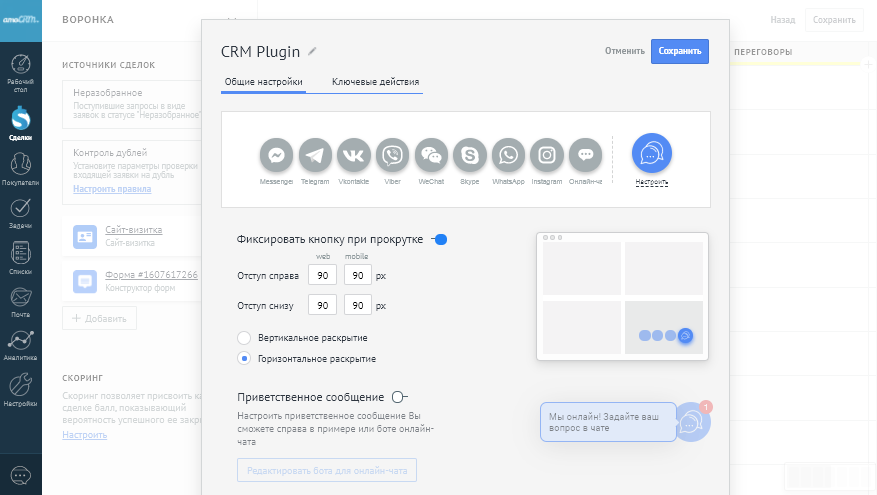The height and width of the screenshot is (495, 877).
Task: Click the mobile Отступ снизу field
Action: pyautogui.click(x=357, y=305)
